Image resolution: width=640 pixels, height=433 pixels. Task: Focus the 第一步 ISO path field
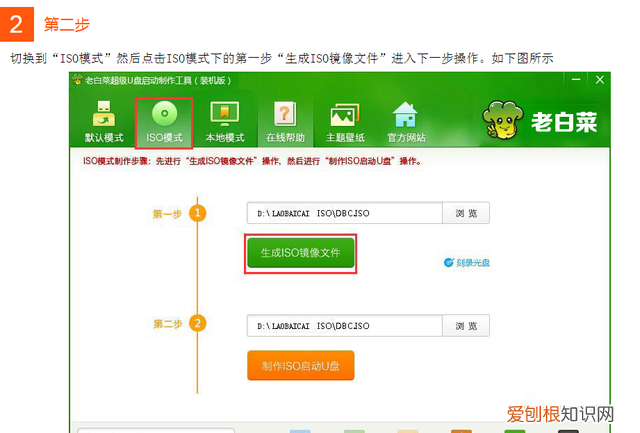pyautogui.click(x=344, y=213)
